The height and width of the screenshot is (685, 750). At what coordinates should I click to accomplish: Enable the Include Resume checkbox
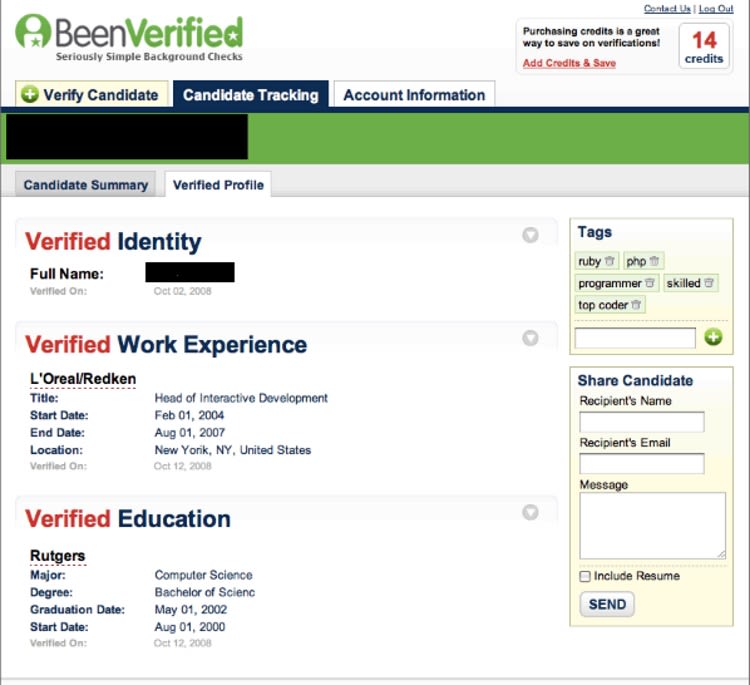[585, 576]
